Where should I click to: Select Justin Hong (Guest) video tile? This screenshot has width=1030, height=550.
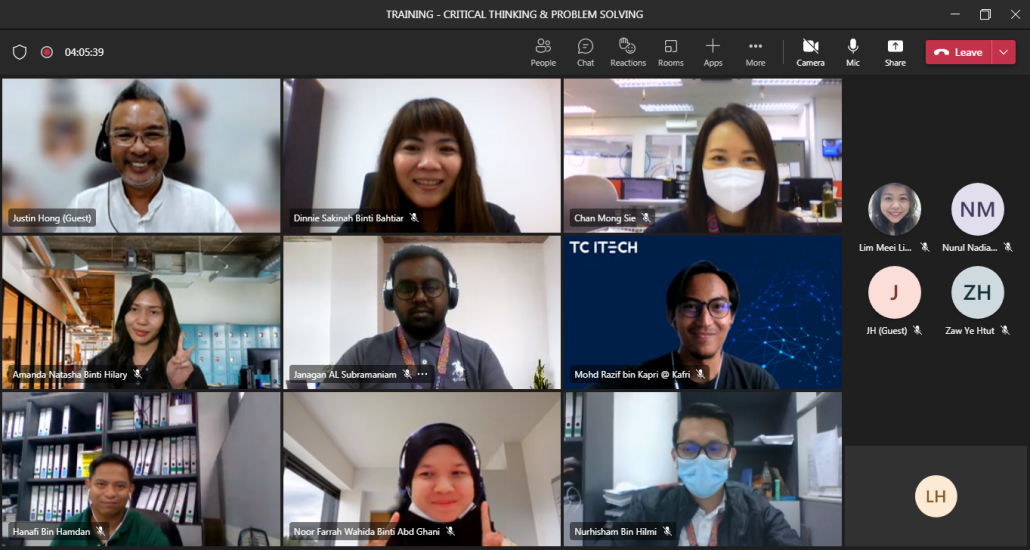point(141,156)
